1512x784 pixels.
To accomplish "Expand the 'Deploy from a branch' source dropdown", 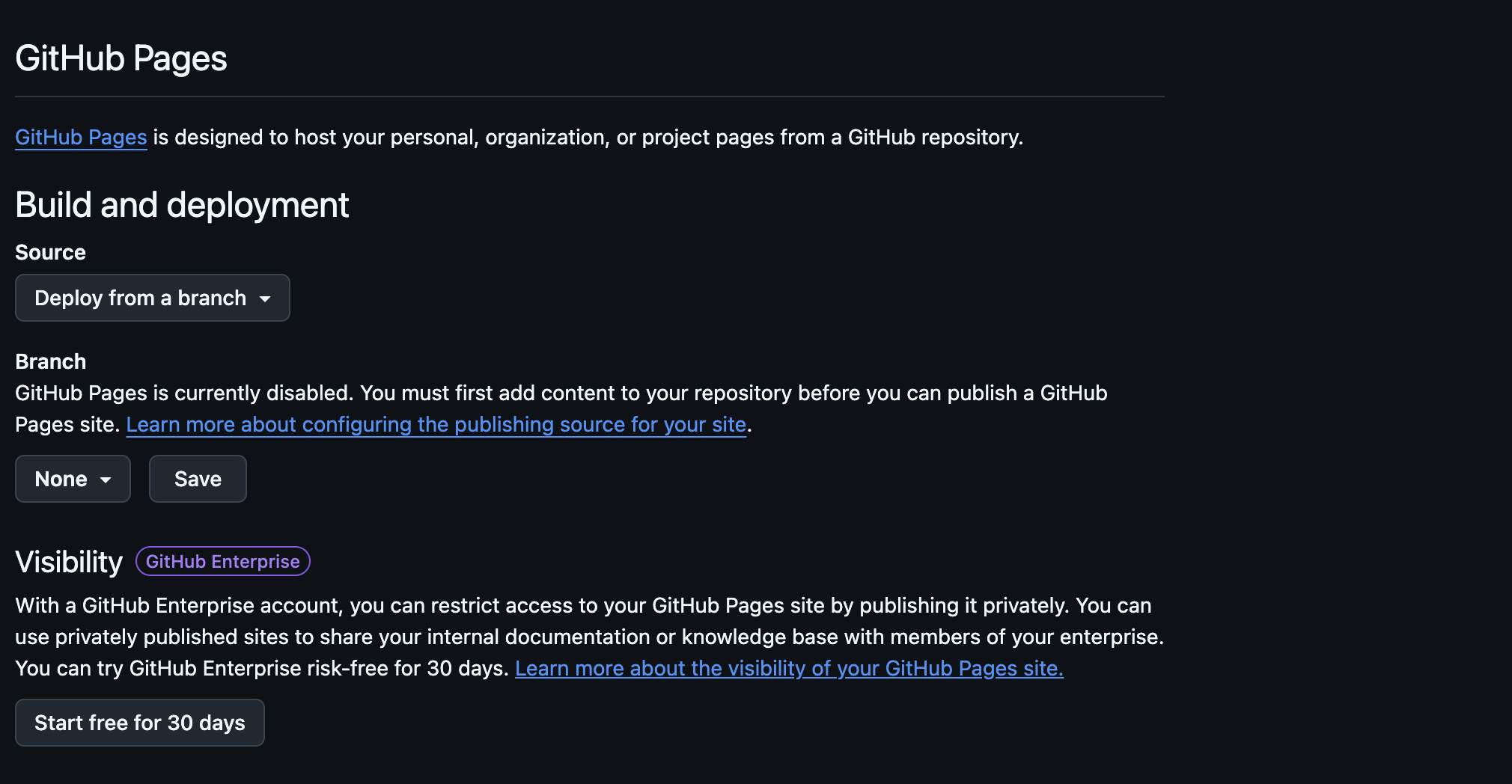I will click(x=153, y=298).
